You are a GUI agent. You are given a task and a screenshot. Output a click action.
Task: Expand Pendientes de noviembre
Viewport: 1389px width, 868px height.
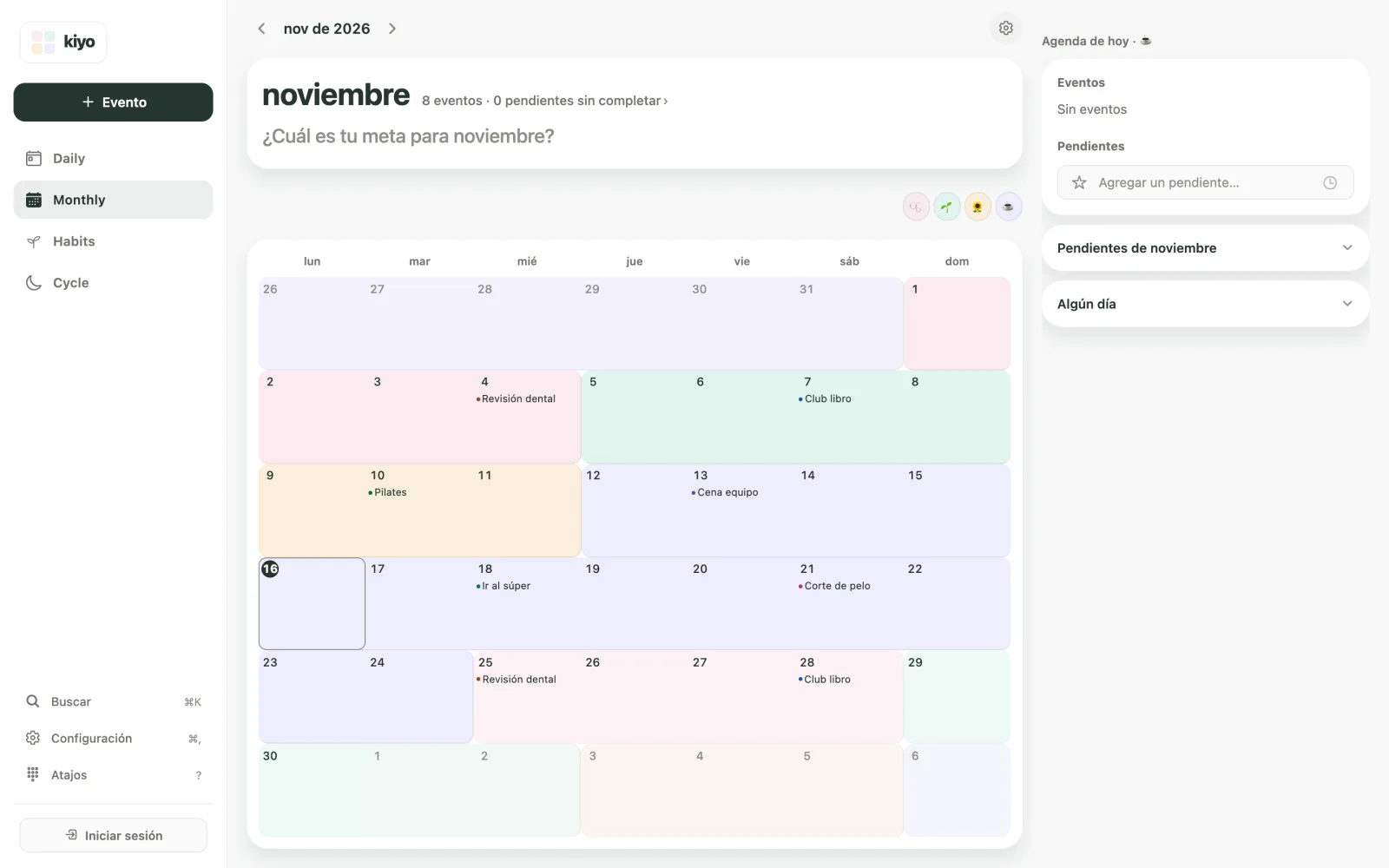coord(1205,248)
